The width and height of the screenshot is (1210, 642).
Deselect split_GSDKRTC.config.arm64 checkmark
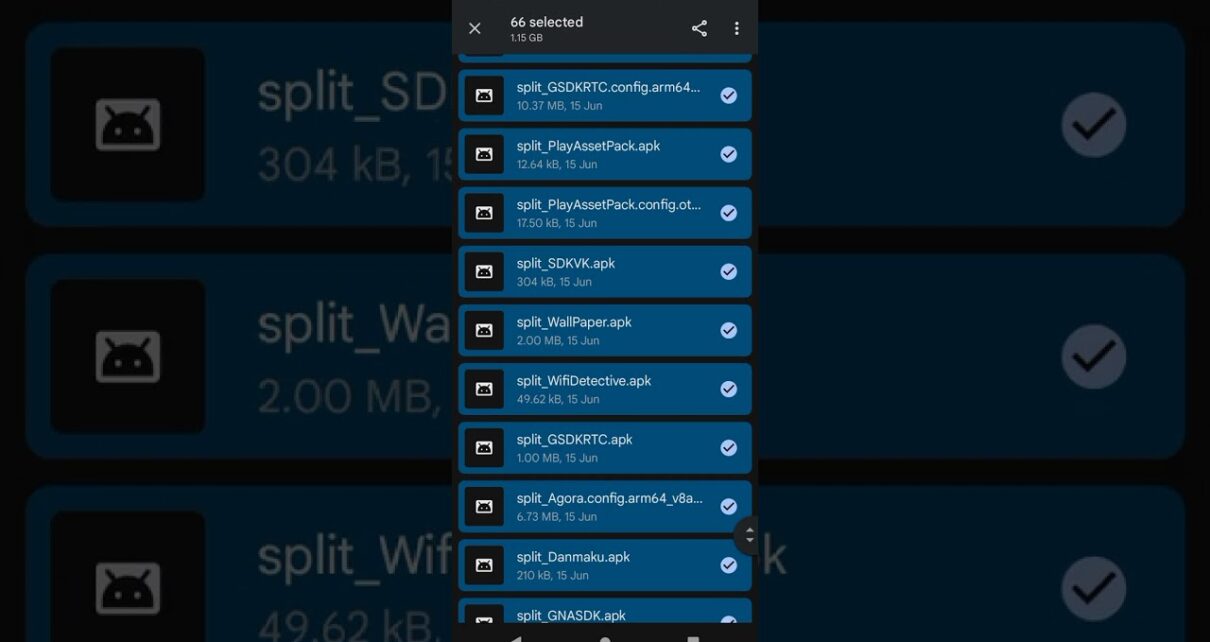(x=729, y=96)
